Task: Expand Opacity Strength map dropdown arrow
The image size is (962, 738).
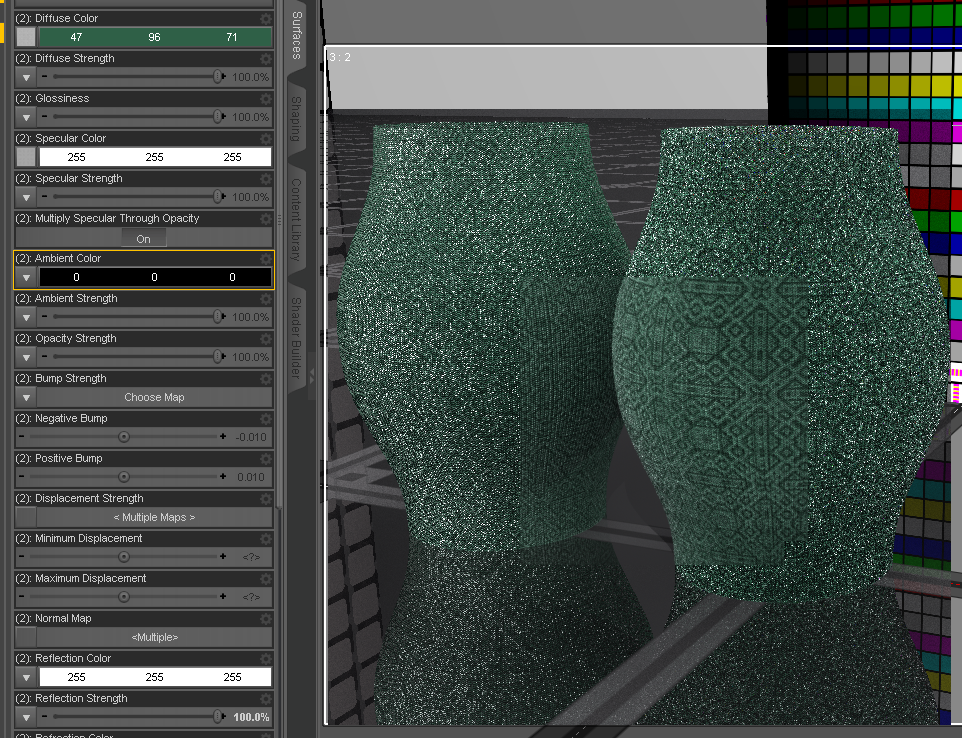Action: tap(26, 357)
